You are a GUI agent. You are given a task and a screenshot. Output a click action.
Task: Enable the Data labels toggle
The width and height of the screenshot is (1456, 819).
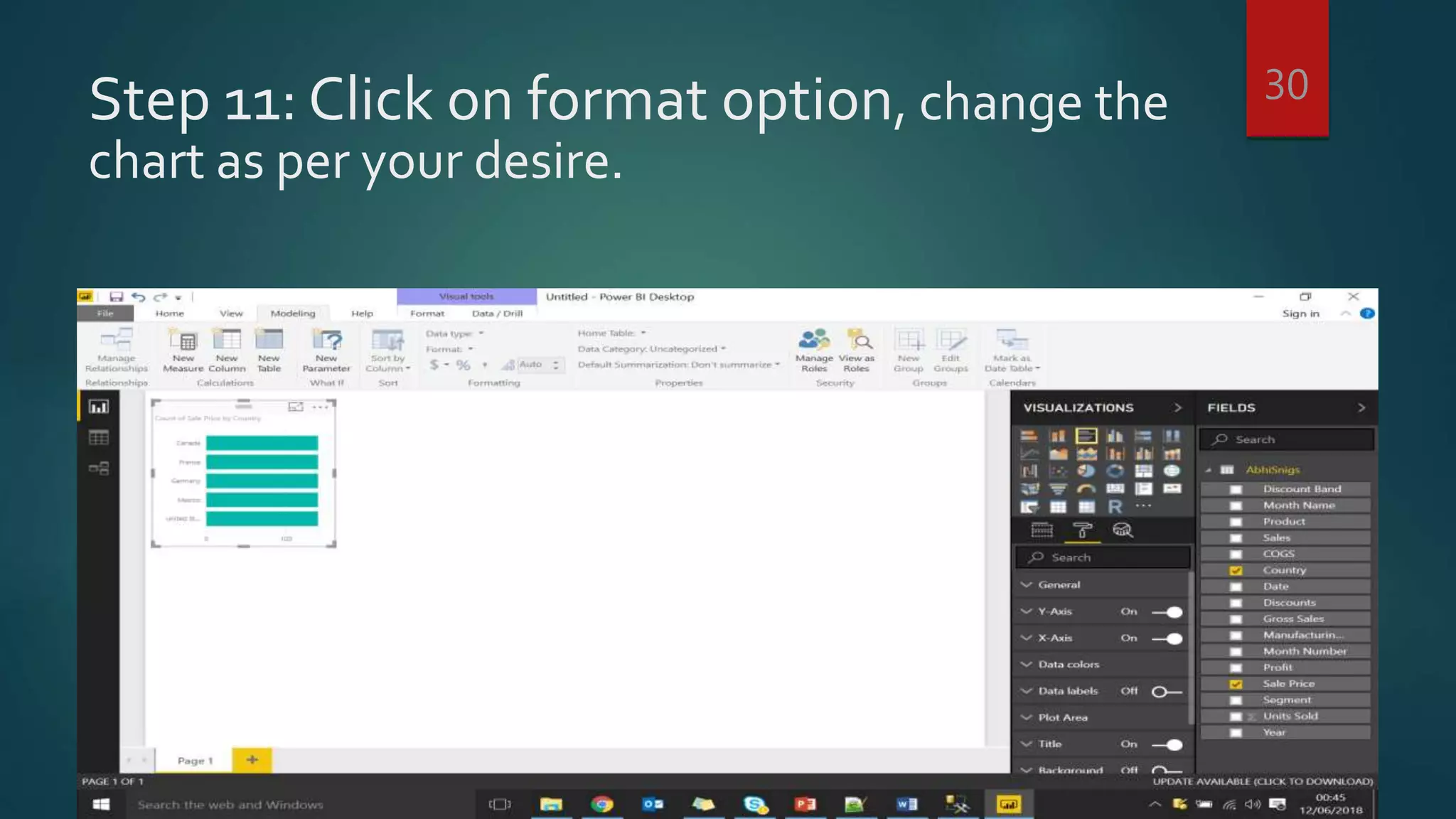click(1167, 692)
